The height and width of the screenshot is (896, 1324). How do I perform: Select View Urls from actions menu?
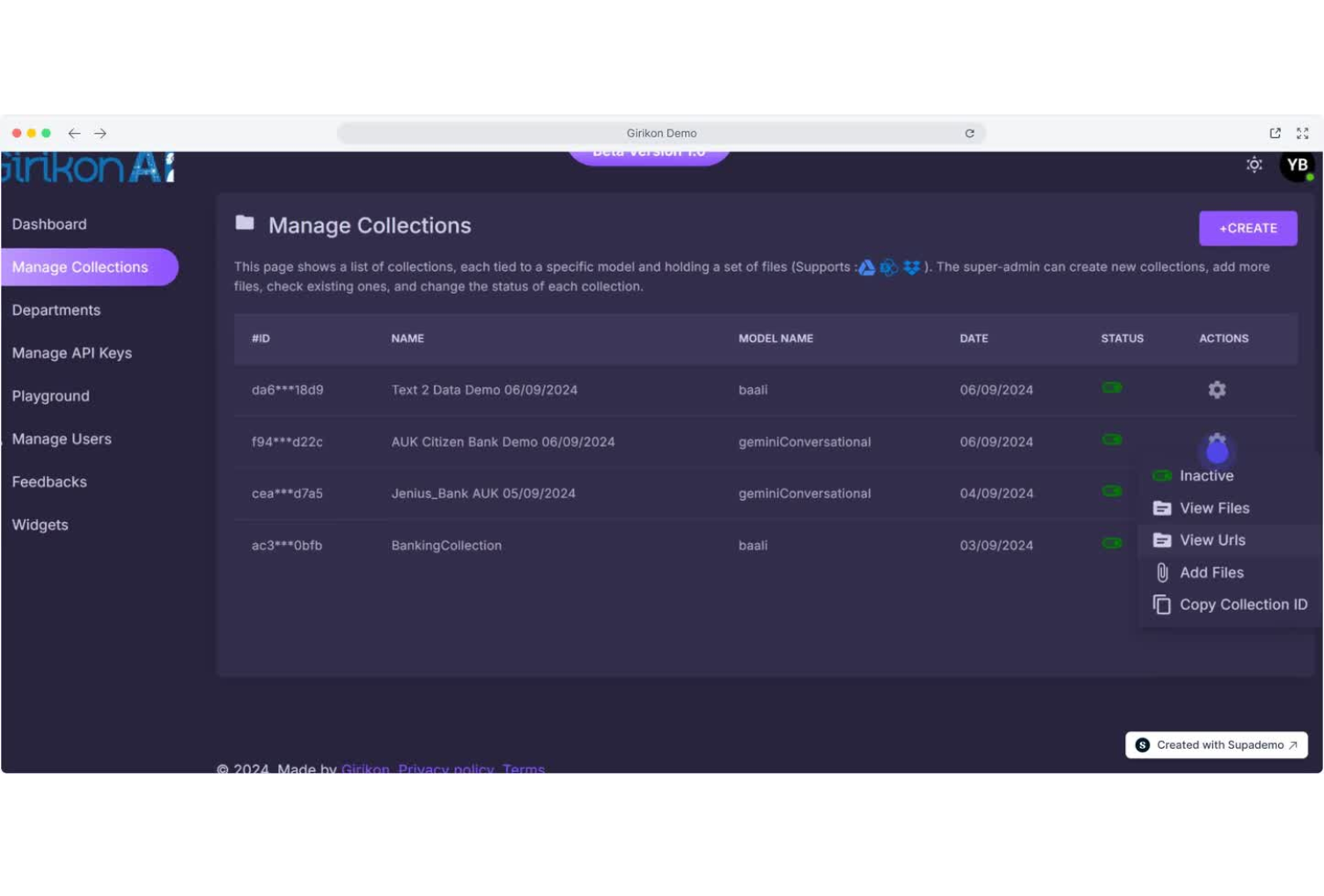[1231, 540]
